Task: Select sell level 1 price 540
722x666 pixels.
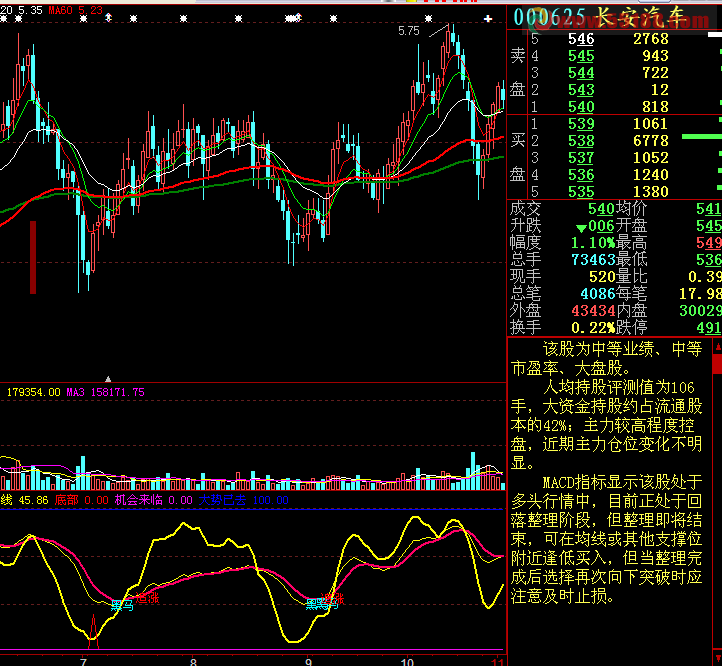Action: click(581, 107)
